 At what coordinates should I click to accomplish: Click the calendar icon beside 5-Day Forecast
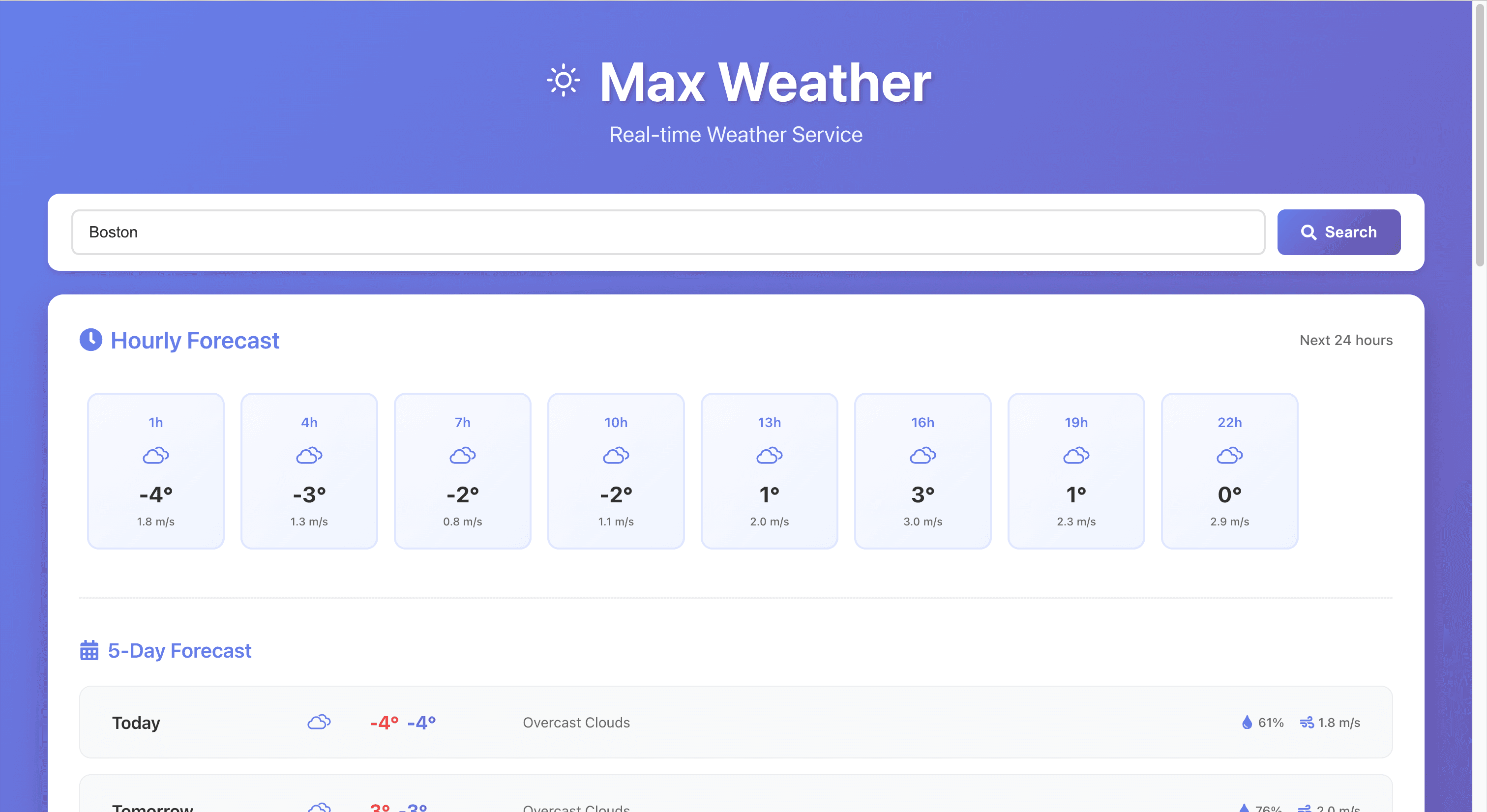click(x=90, y=650)
